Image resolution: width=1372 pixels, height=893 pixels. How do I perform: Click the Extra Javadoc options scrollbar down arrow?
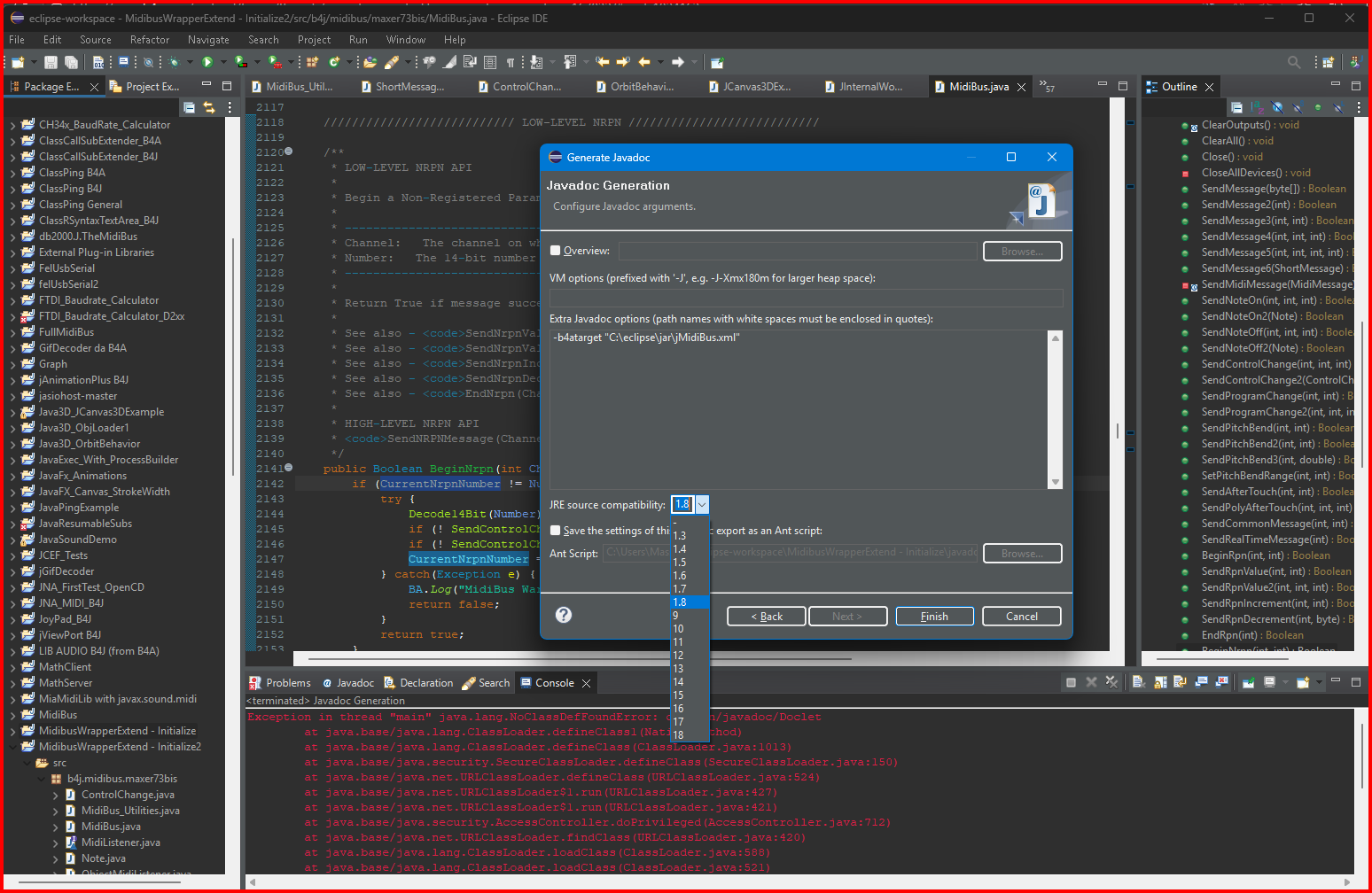(x=1056, y=482)
